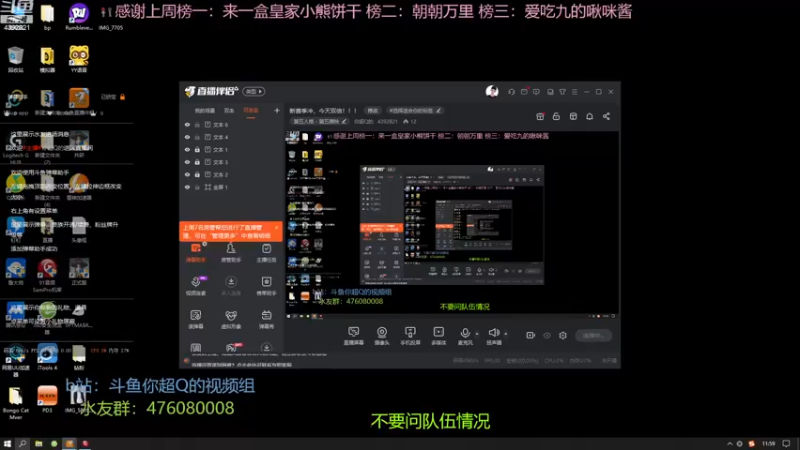Expand microphone options arrow
The image size is (800, 450).
point(477,334)
